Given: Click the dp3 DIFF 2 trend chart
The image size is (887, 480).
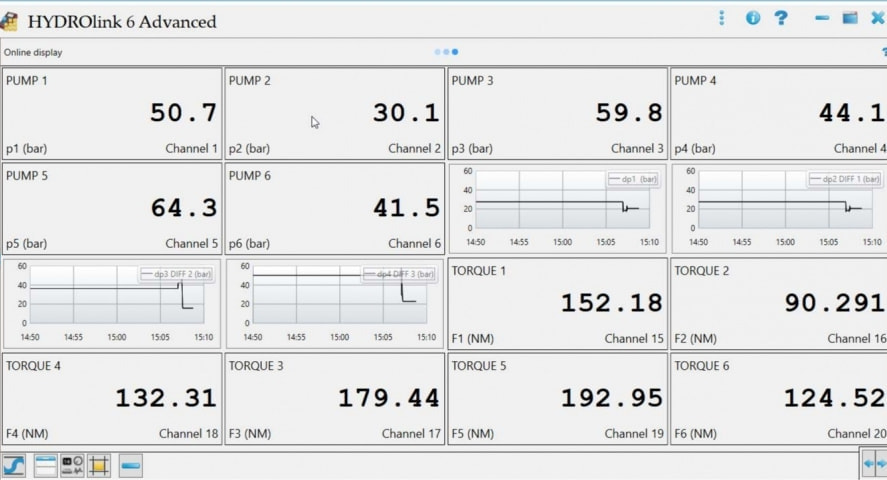Looking at the screenshot, I should [112, 303].
